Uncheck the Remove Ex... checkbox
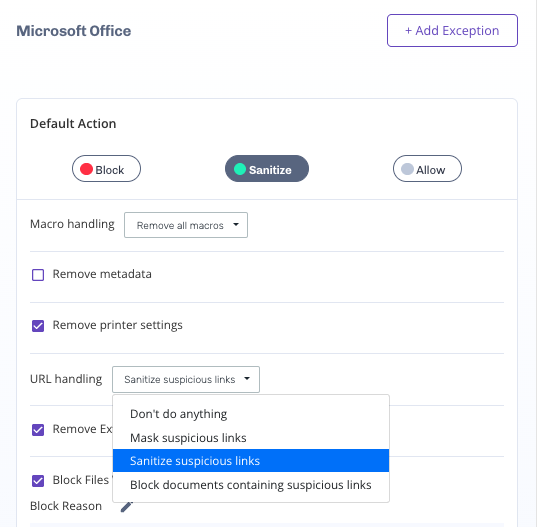 coord(38,429)
